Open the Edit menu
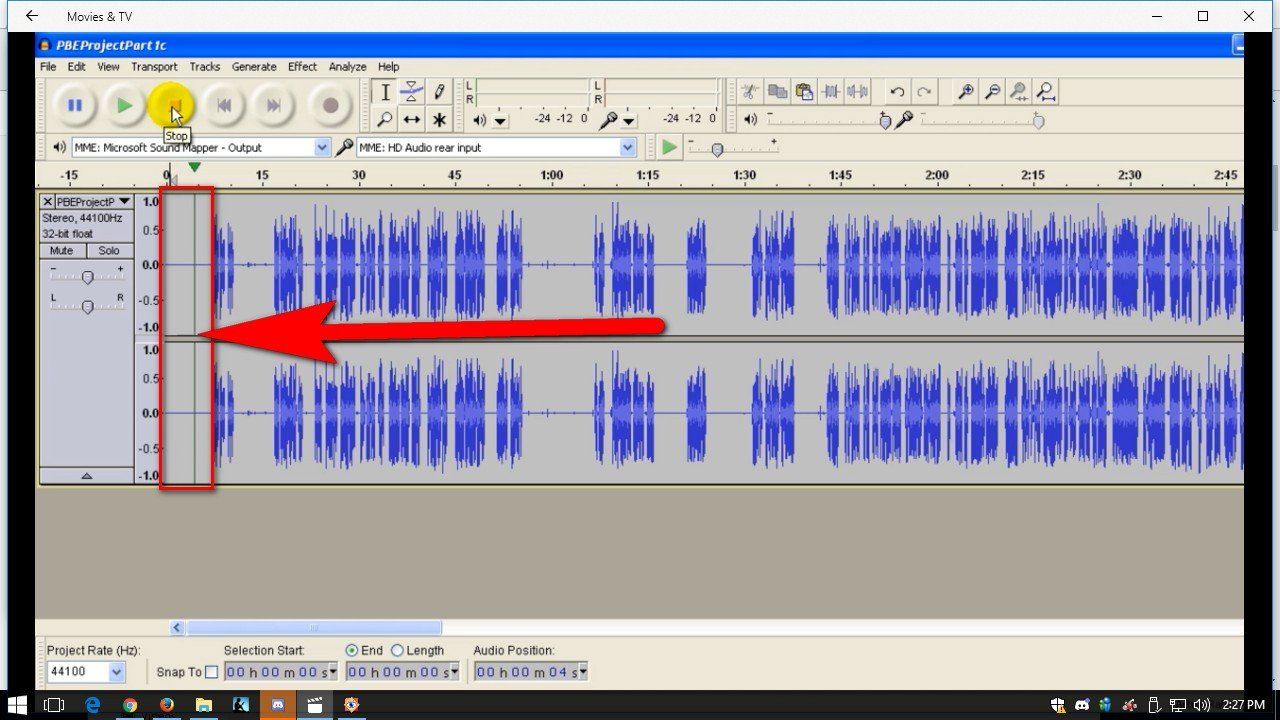Image resolution: width=1280 pixels, height=720 pixels. (x=76, y=67)
